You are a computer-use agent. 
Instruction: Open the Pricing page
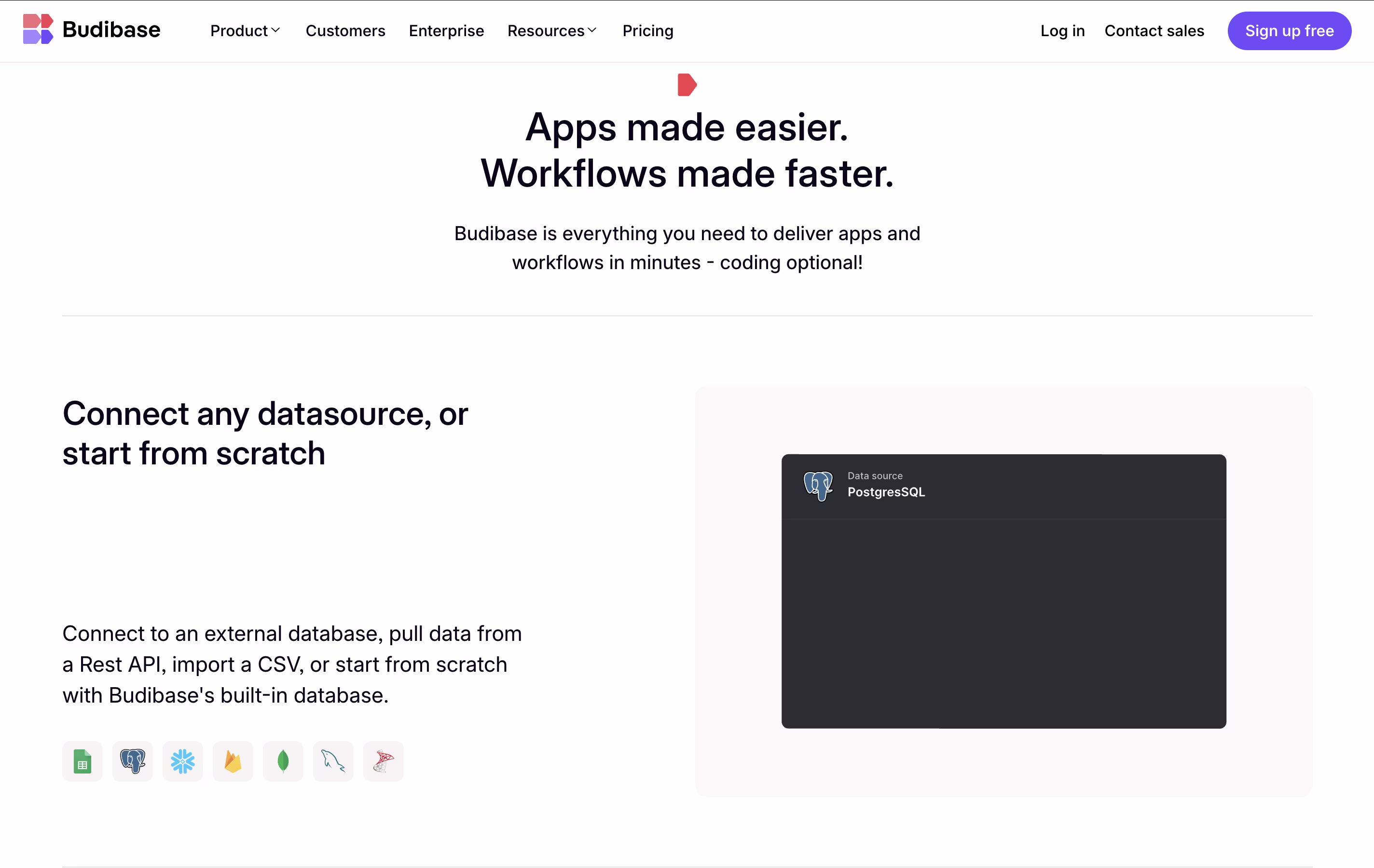647,31
